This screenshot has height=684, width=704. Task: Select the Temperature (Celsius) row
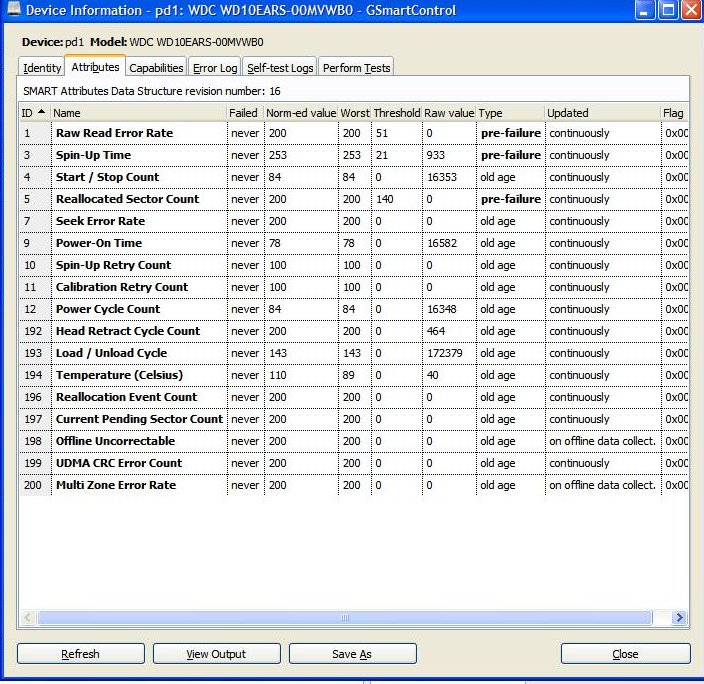[x=354, y=375]
